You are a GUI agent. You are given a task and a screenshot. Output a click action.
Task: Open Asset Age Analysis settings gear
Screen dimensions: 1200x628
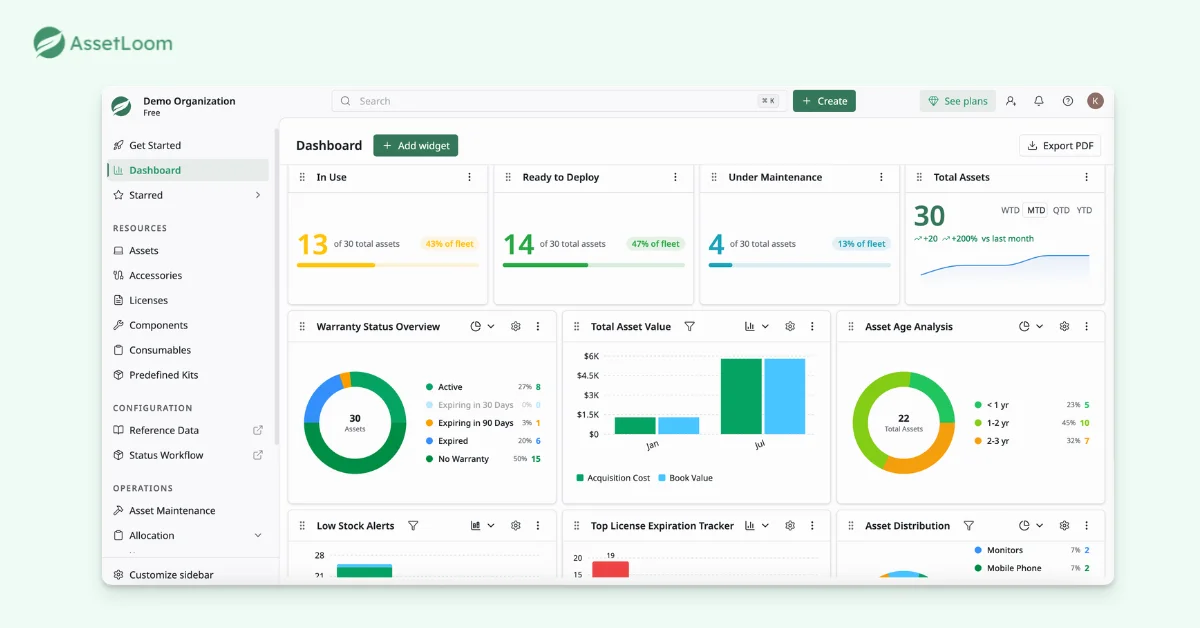[x=1064, y=327]
